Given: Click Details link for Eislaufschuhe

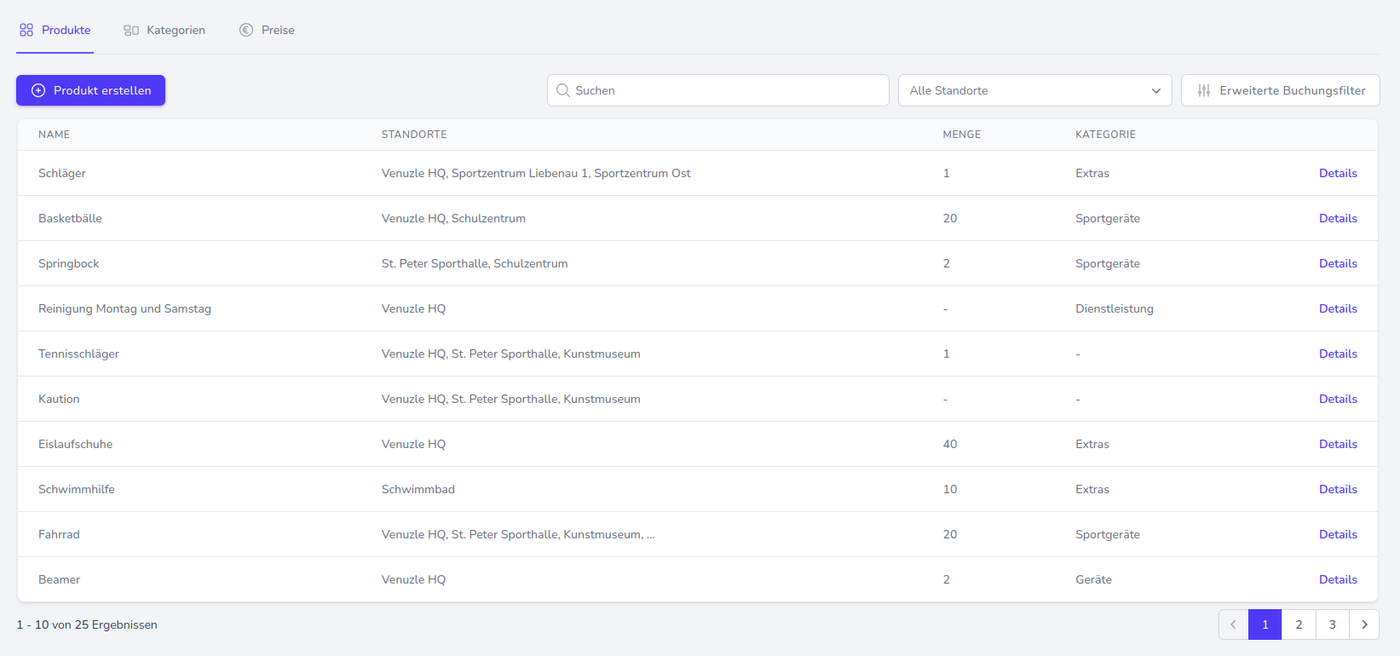Looking at the screenshot, I should [x=1337, y=444].
